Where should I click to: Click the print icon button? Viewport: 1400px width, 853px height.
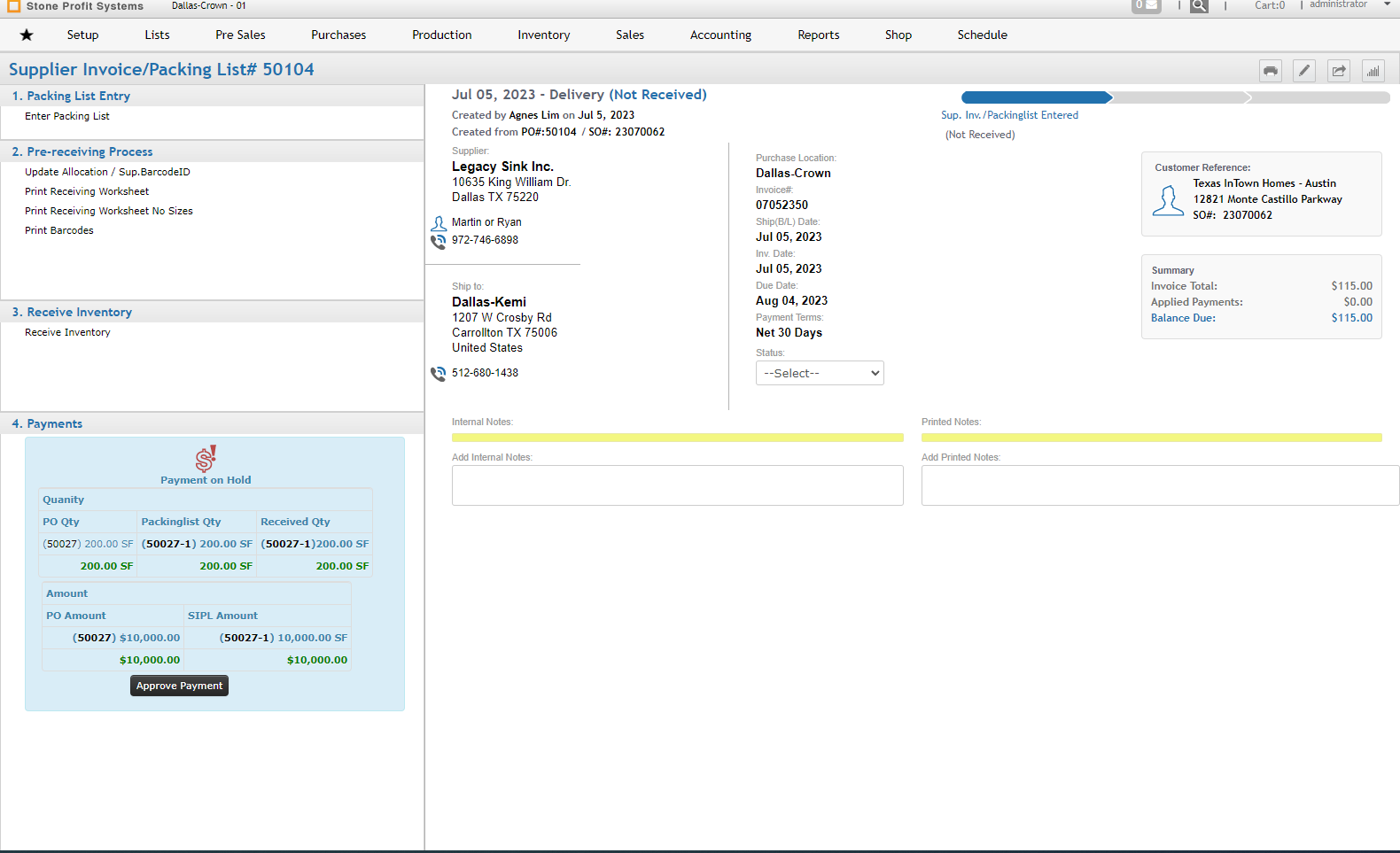point(1271,71)
